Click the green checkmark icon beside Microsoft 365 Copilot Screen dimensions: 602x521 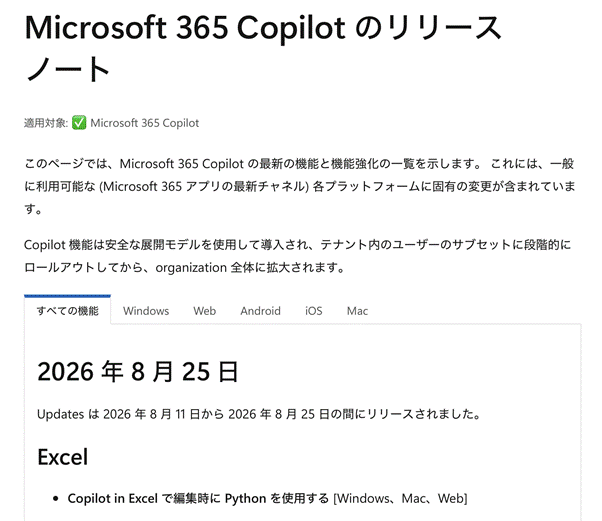79,123
